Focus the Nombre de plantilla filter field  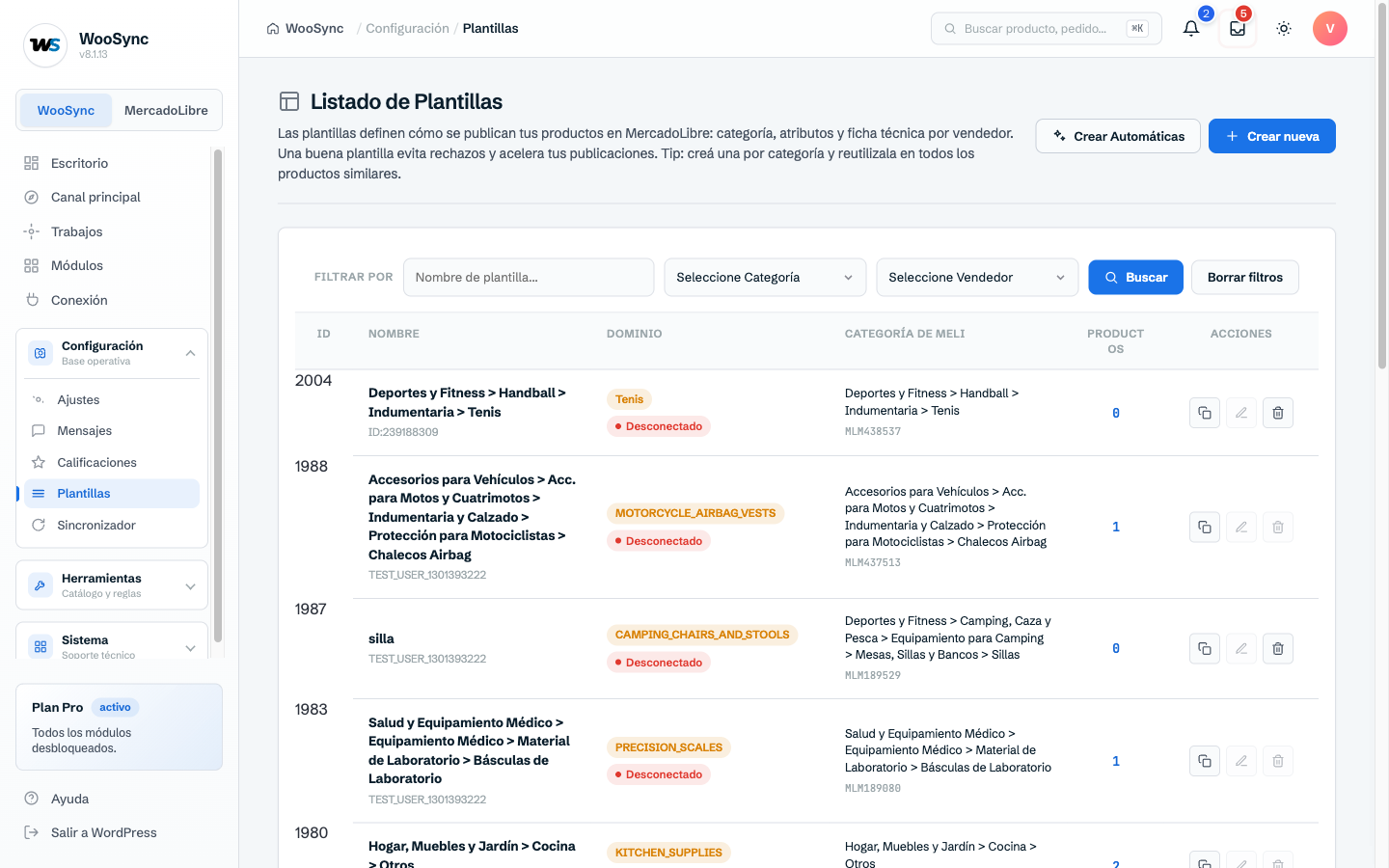tap(529, 277)
